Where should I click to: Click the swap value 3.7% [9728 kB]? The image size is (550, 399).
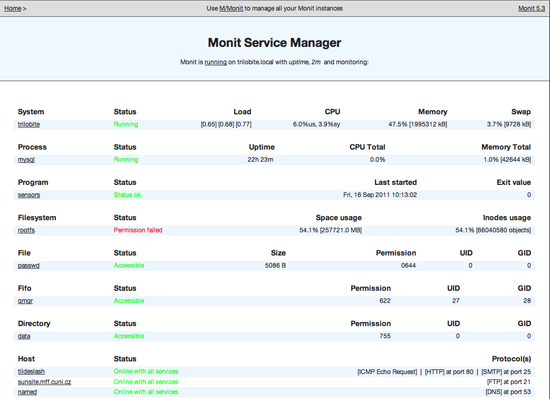point(509,124)
